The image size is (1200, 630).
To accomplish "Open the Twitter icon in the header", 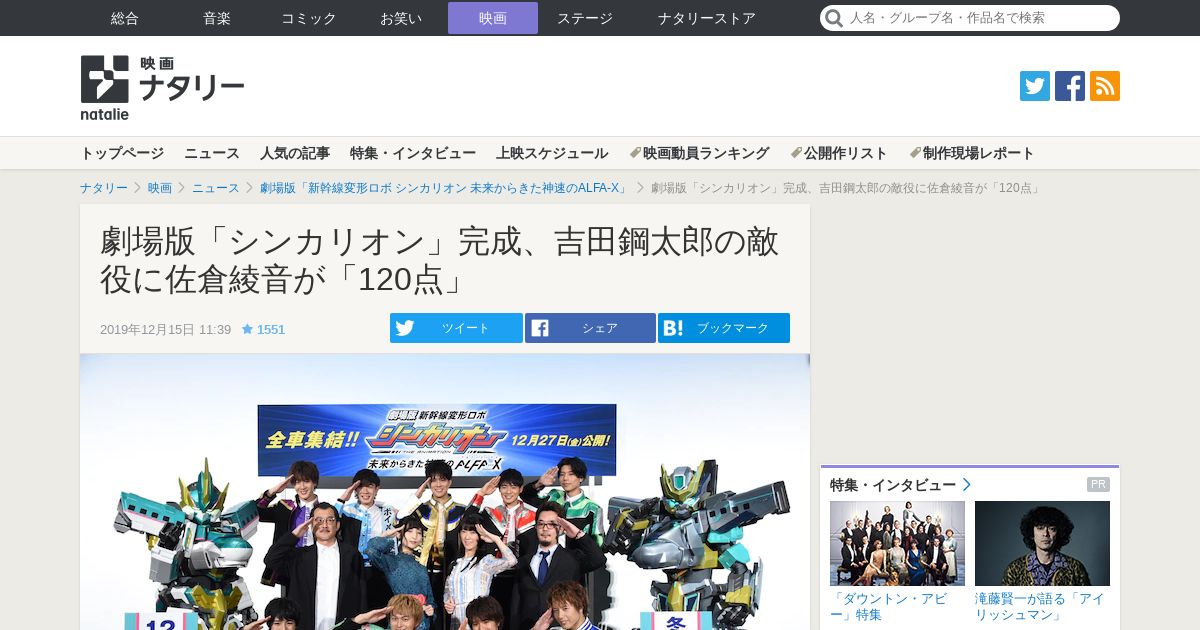I will [1035, 86].
